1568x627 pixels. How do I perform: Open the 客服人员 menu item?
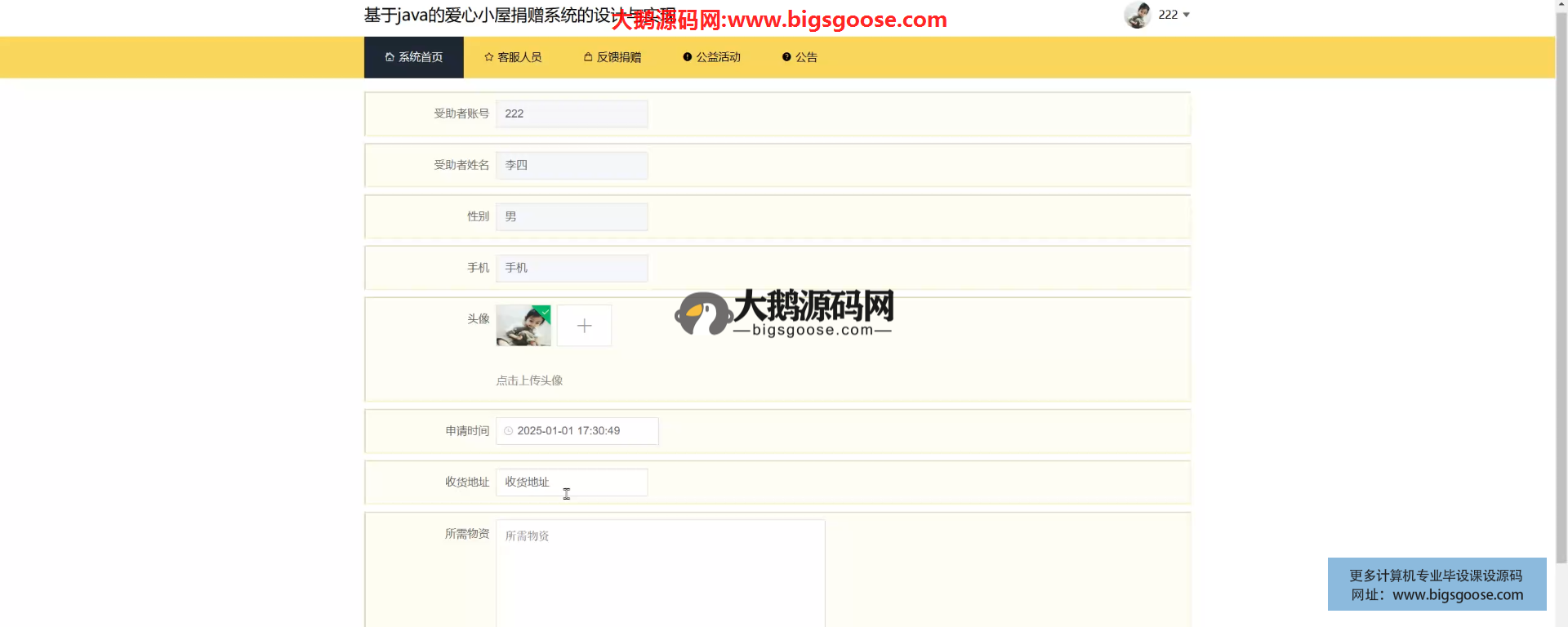[513, 57]
